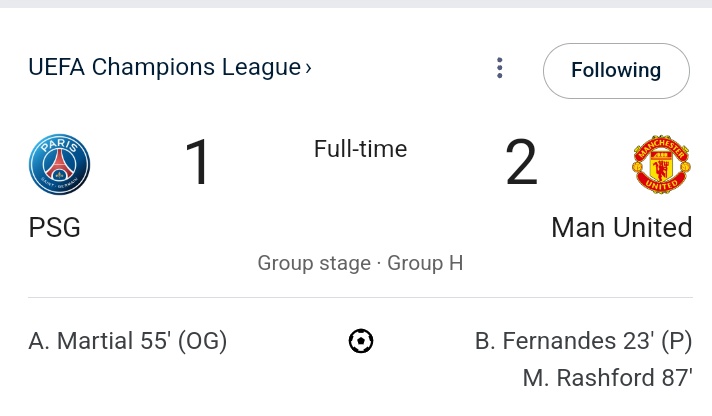Click the PSG club crest
The height and width of the screenshot is (416, 712).
[59, 164]
